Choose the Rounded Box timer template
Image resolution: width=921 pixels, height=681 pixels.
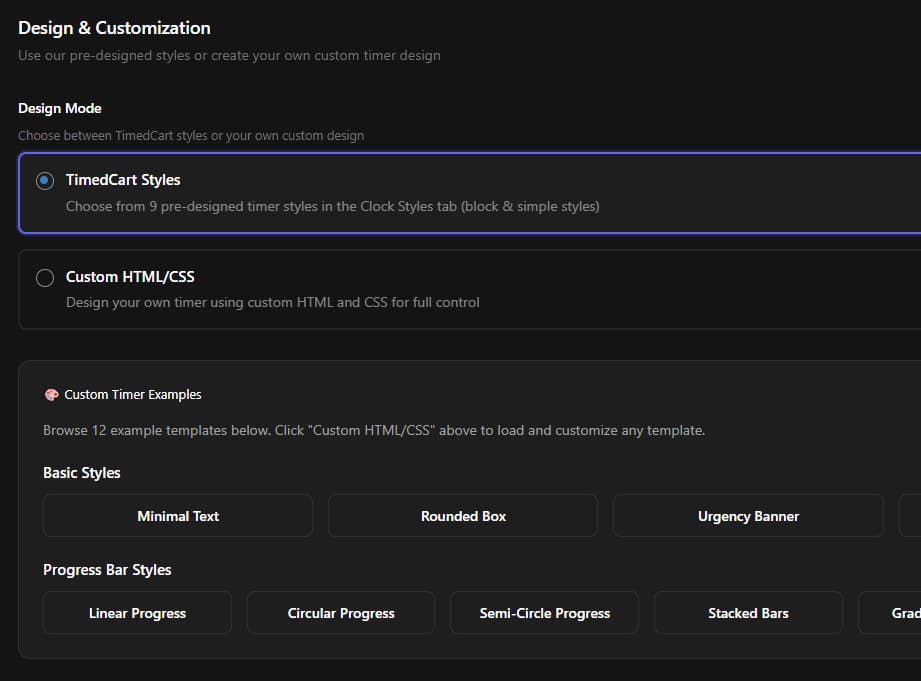[462, 515]
